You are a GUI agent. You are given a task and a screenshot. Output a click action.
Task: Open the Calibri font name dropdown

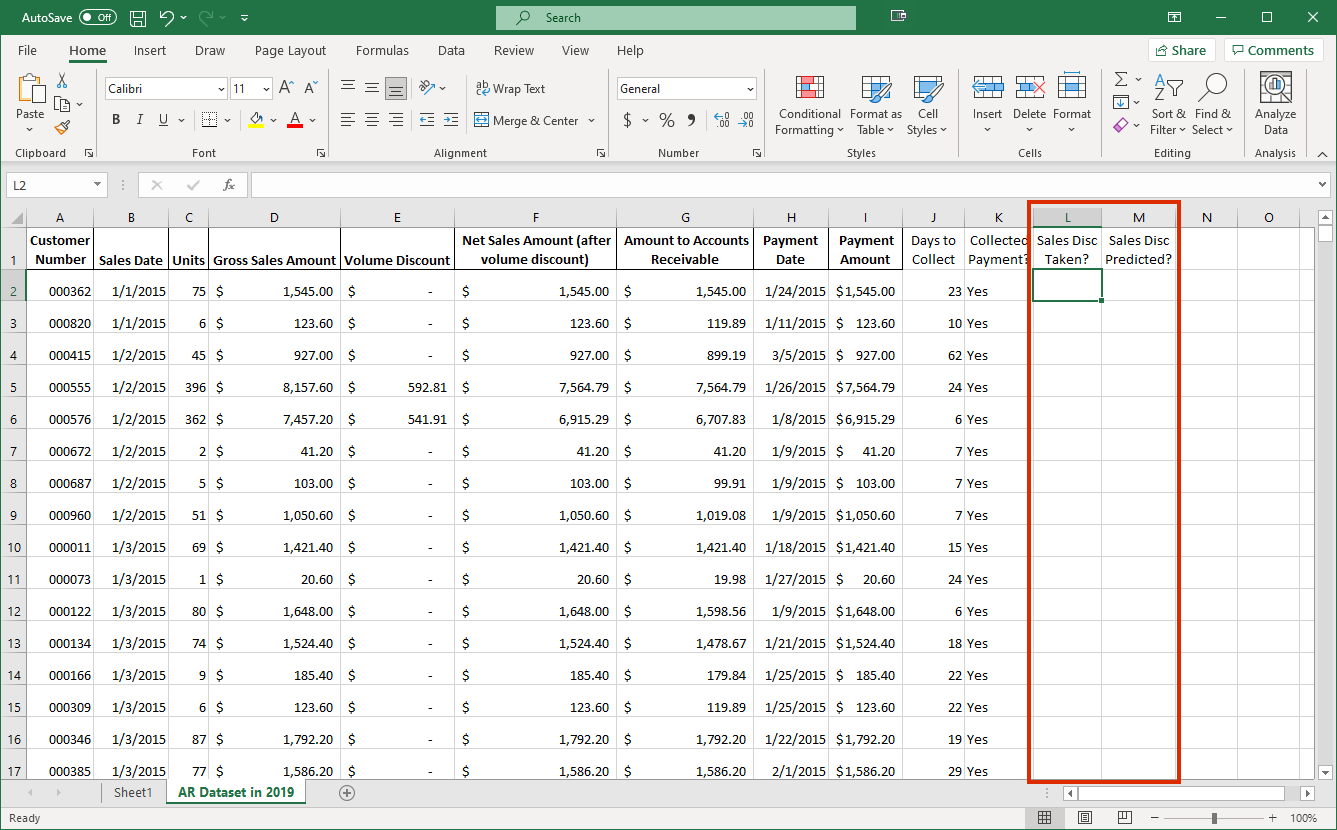tap(221, 89)
